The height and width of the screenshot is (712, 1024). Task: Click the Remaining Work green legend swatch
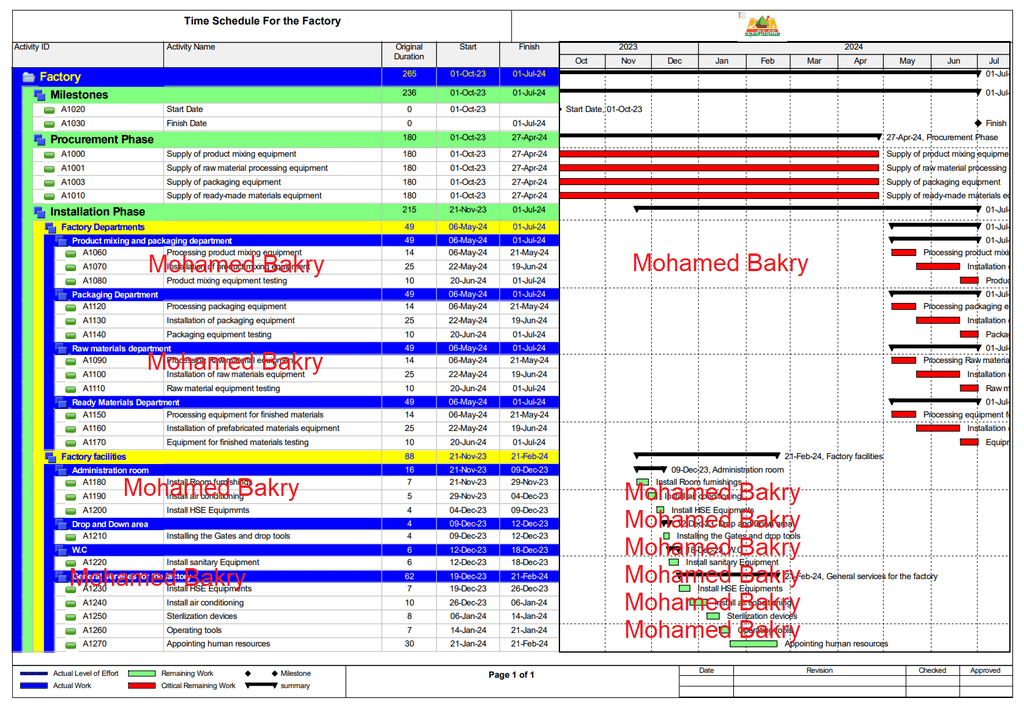[142, 673]
